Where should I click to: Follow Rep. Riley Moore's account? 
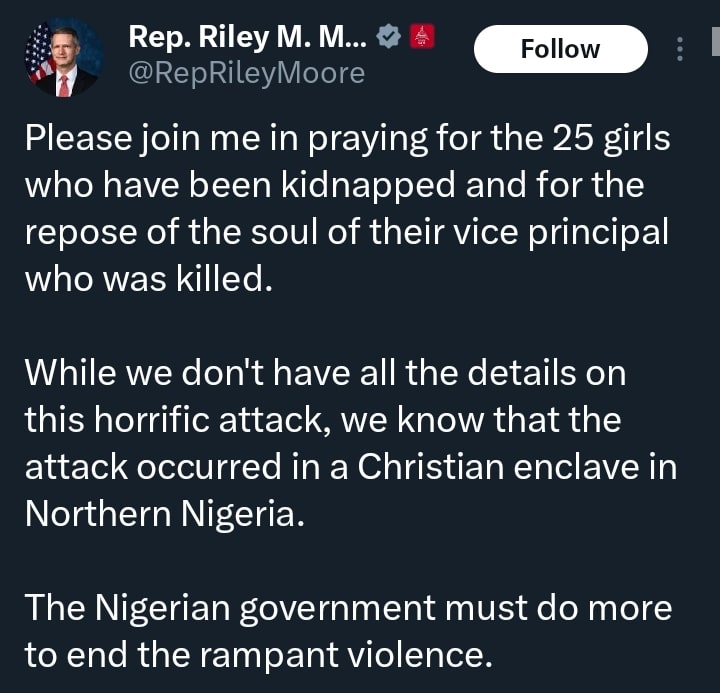click(x=560, y=49)
